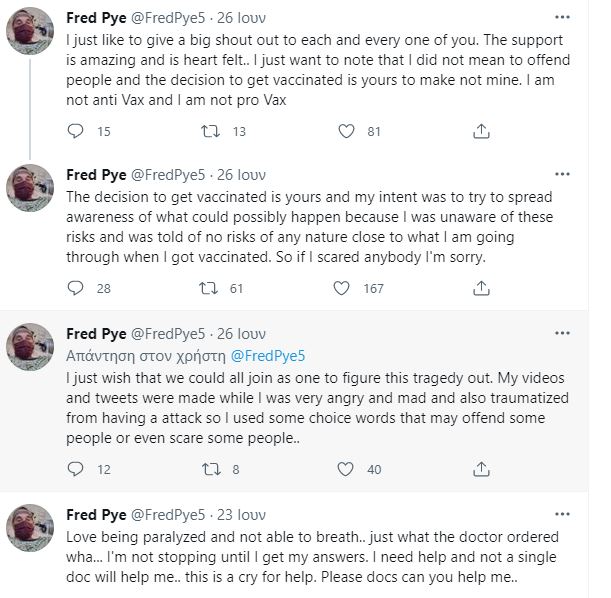This screenshot has width=611, height=598.
Task: Click the avatar on the second tweet
Action: (30, 188)
